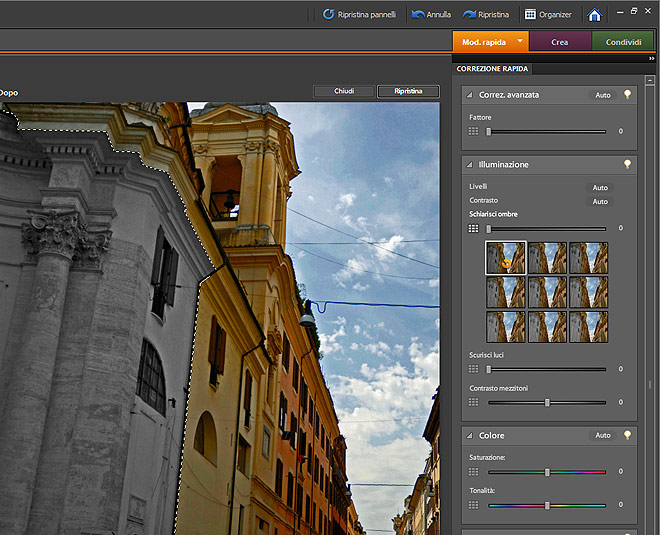Collapse the Colore section triangle
Screen dimensions: 660x535
pos(469,435)
